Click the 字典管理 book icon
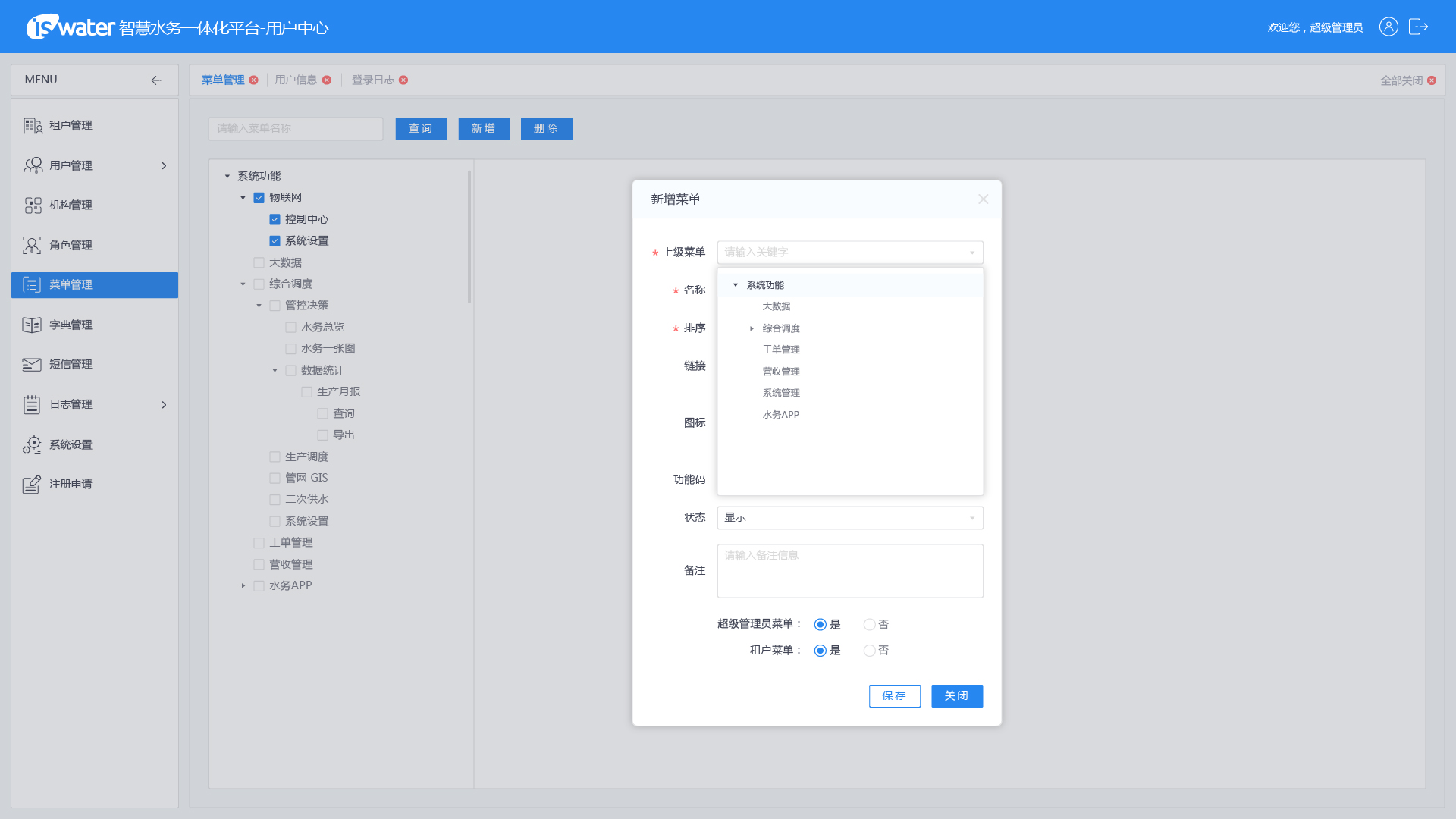Viewport: 1456px width, 819px height. coord(32,325)
